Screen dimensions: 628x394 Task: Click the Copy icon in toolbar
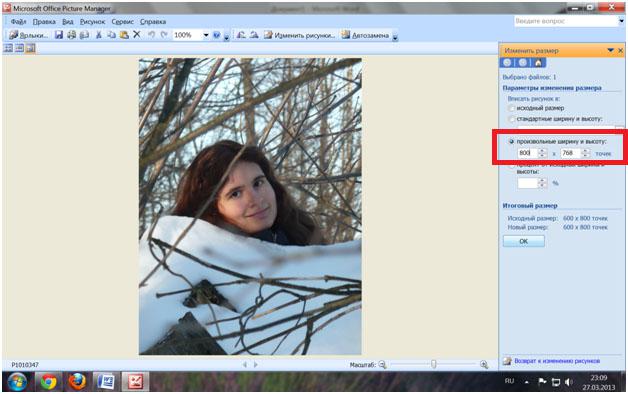pos(111,35)
